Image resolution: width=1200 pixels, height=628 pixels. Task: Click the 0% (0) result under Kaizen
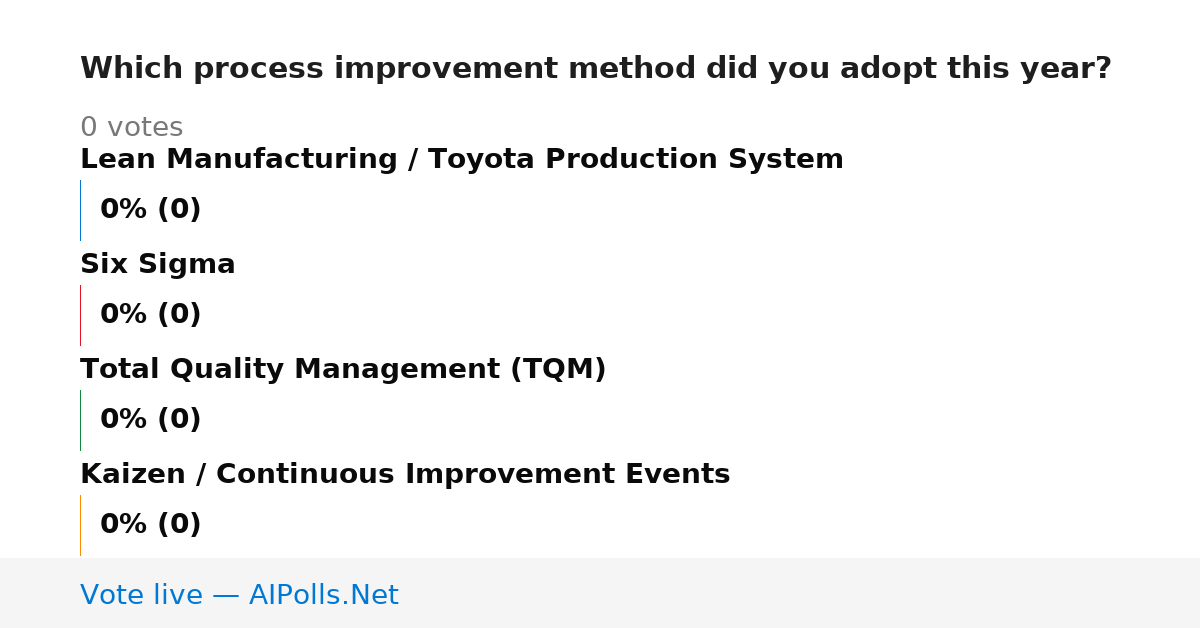(x=151, y=525)
